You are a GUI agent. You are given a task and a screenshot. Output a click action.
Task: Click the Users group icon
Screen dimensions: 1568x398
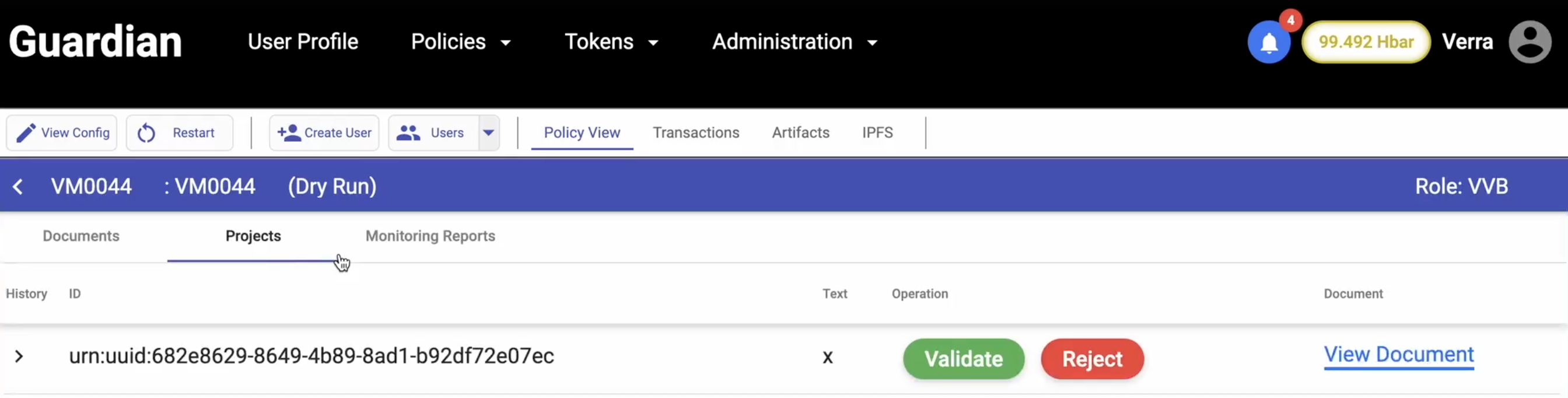(x=408, y=132)
